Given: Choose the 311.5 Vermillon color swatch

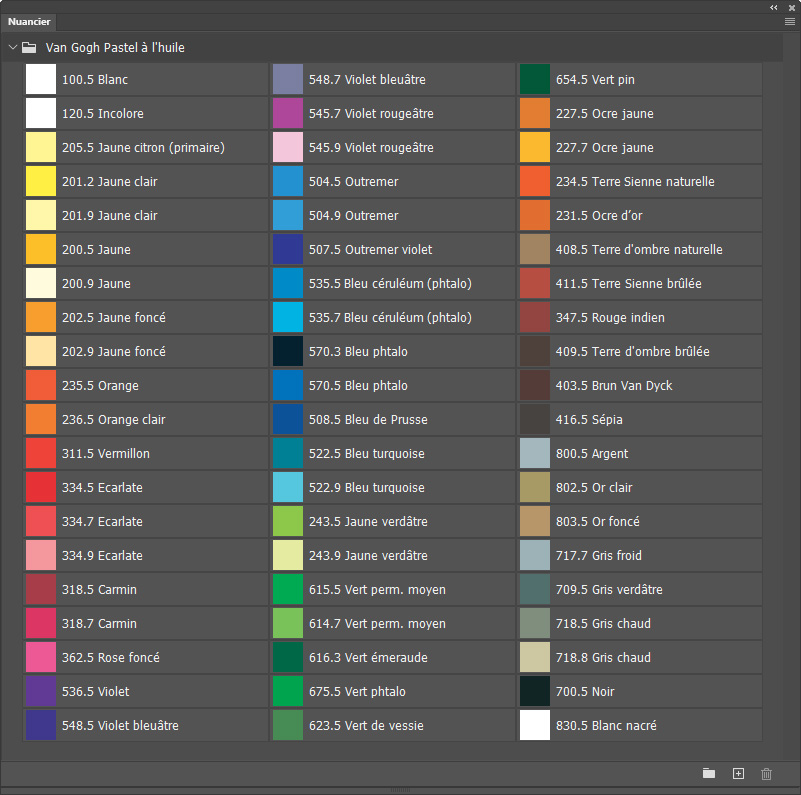Looking at the screenshot, I should coord(41,453).
